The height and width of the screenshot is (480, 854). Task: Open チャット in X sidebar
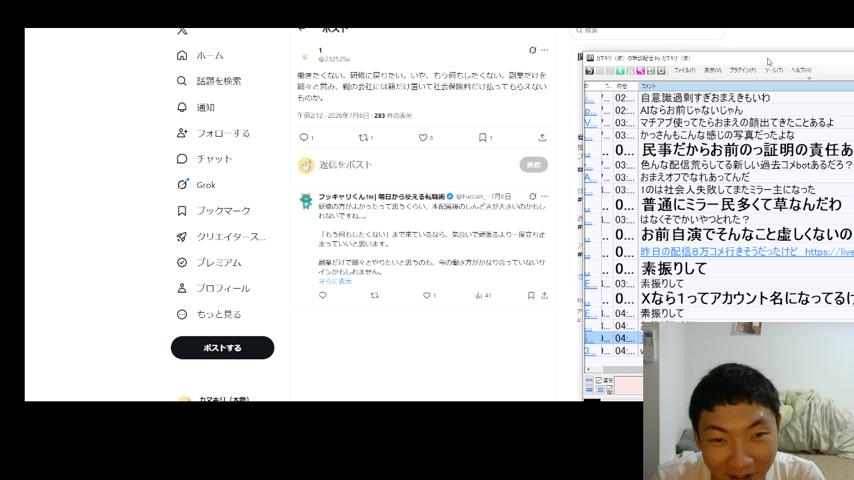(205, 159)
